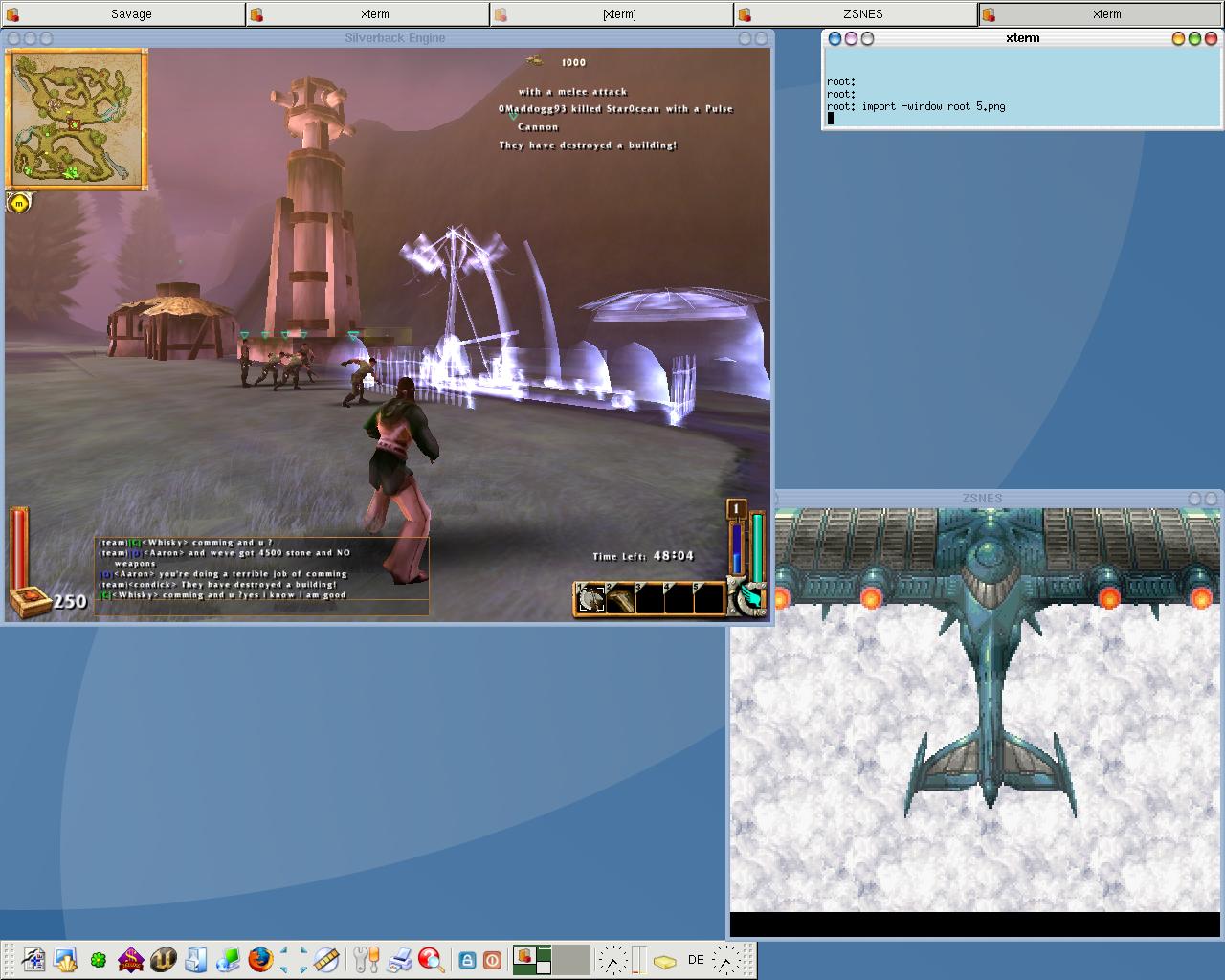Open the network computer globe icon
This screenshot has width=1225, height=980.
(228, 960)
